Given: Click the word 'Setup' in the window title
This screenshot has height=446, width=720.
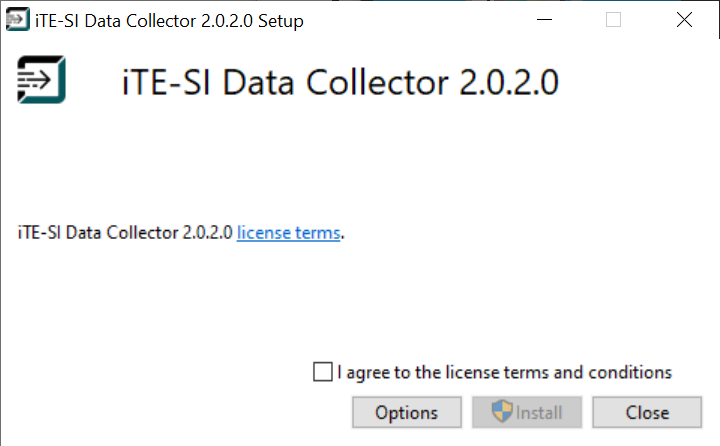Looking at the screenshot, I should point(280,21).
